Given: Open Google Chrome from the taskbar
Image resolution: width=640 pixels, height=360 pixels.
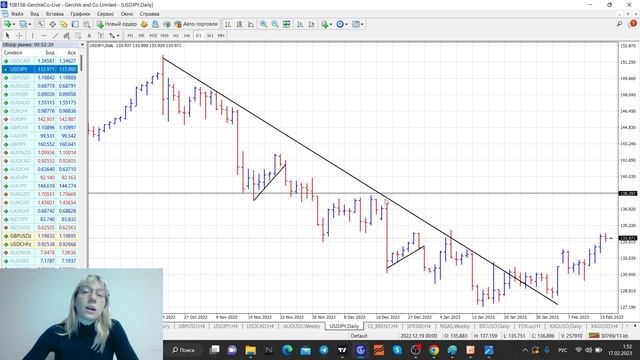Looking at the screenshot, I should click(434, 350).
